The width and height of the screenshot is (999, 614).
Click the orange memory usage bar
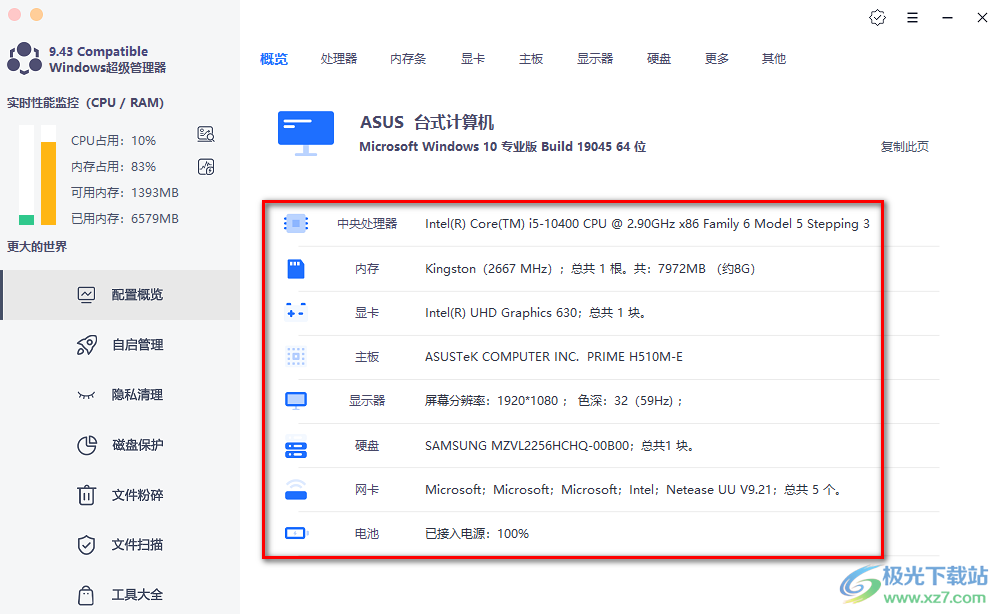pyautogui.click(x=48, y=183)
